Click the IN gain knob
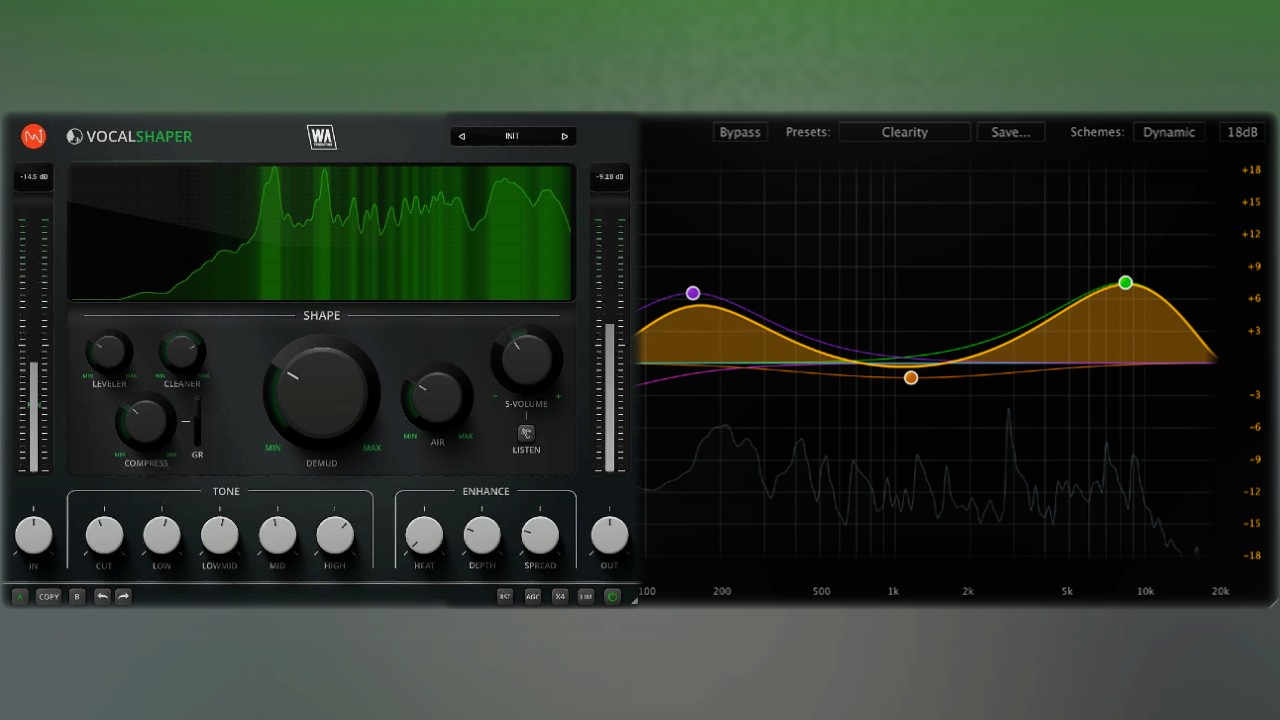1280x720 pixels. pyautogui.click(x=33, y=536)
